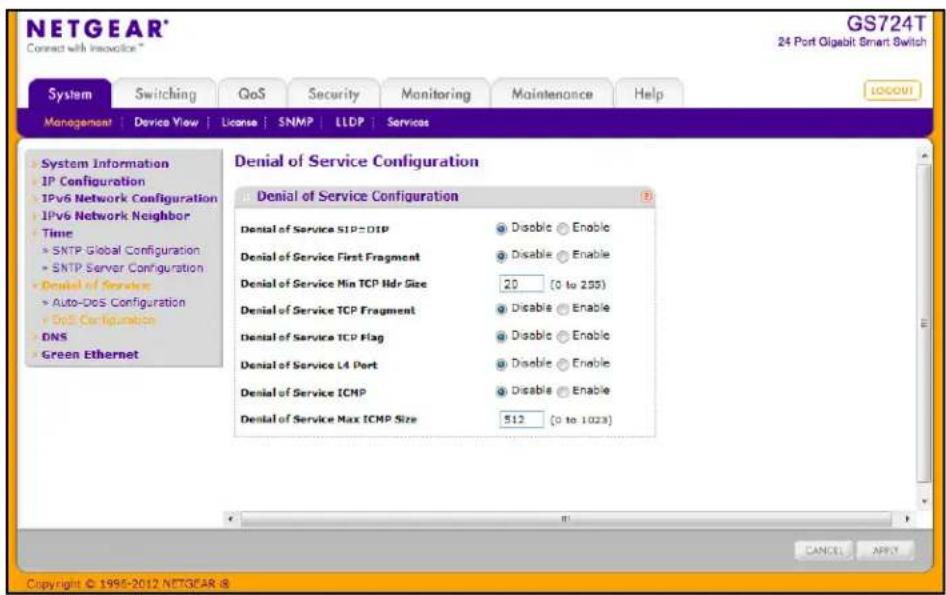
Task: Open SNTP Server Configuration
Action: tap(127, 267)
